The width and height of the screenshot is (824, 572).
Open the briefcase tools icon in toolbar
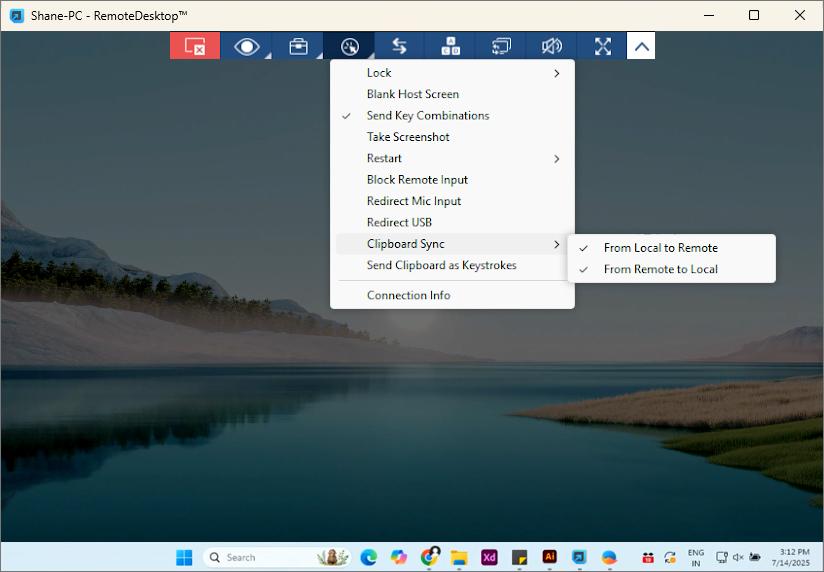[x=298, y=46]
